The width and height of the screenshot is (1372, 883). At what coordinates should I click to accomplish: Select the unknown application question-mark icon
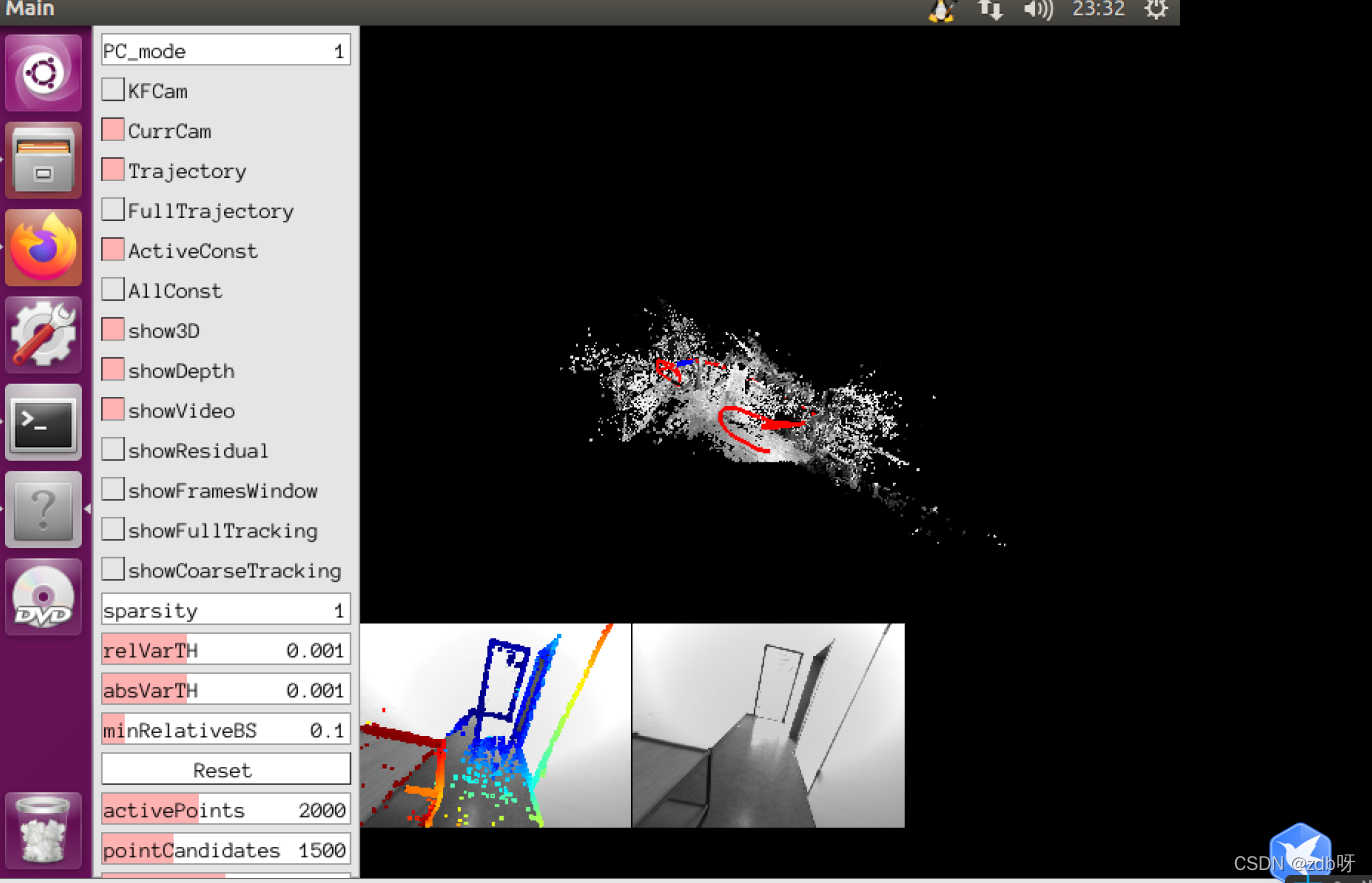pos(43,510)
